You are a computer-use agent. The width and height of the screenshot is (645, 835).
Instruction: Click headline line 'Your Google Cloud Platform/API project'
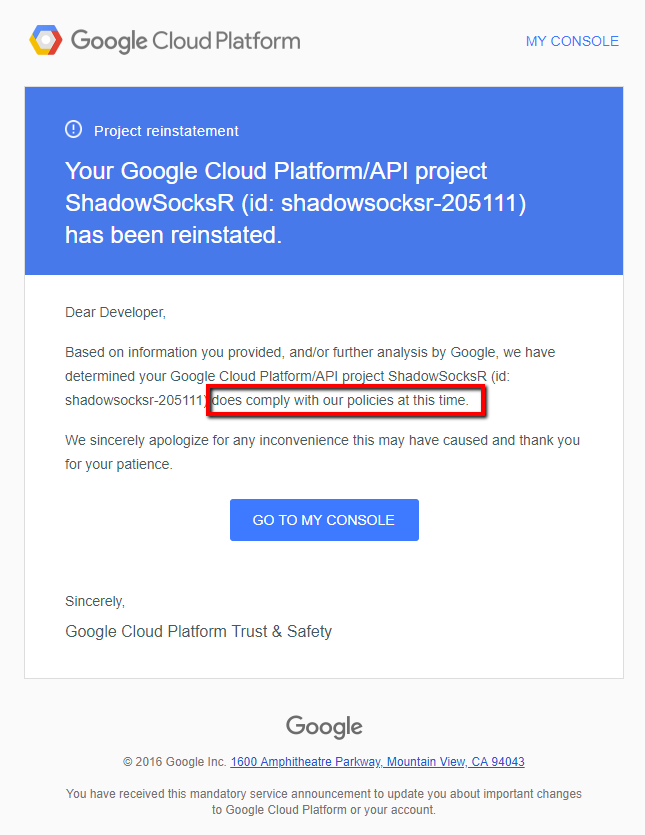(276, 171)
